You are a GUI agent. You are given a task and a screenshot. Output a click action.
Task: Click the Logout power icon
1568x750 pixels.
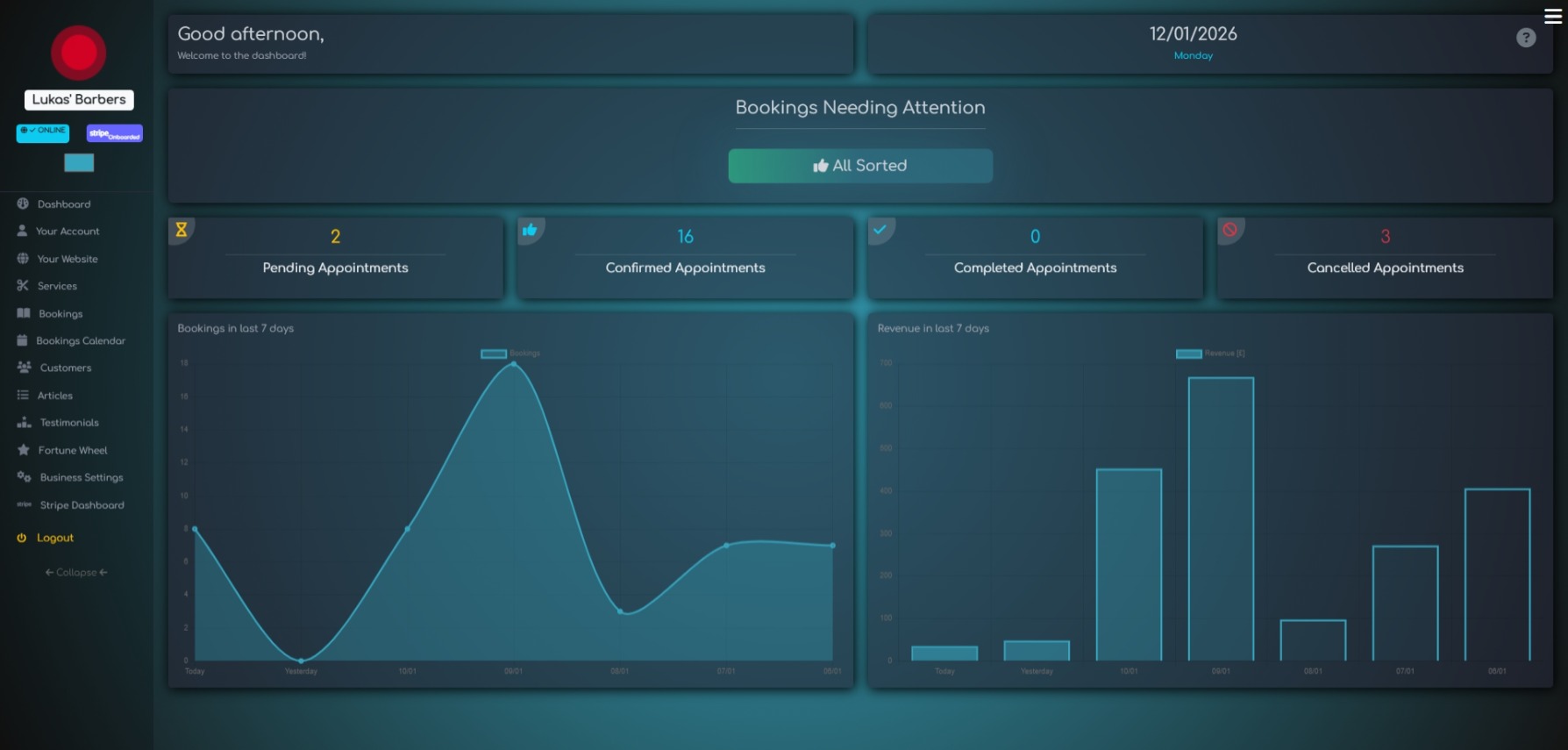coord(22,538)
